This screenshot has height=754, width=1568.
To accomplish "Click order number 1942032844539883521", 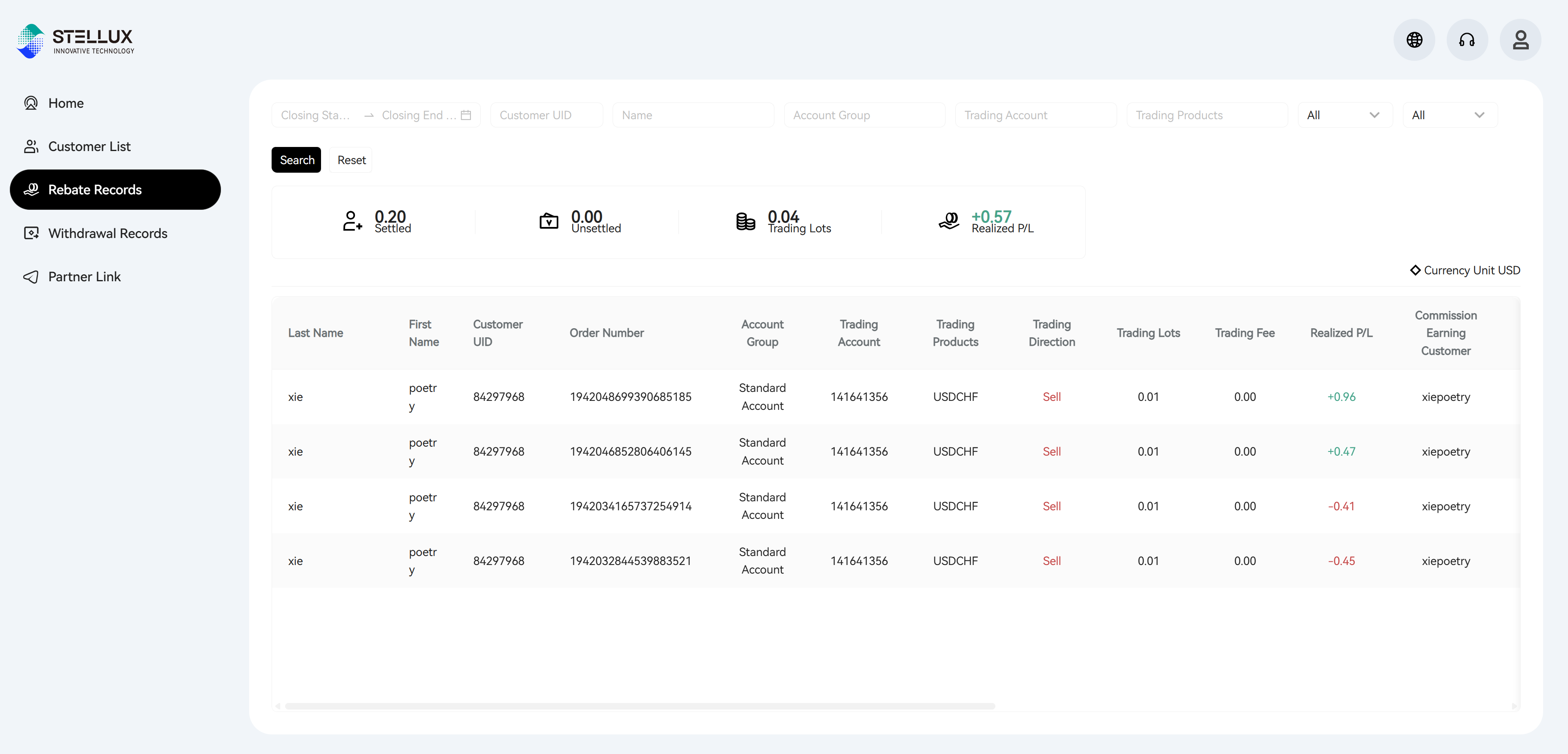I will point(630,561).
